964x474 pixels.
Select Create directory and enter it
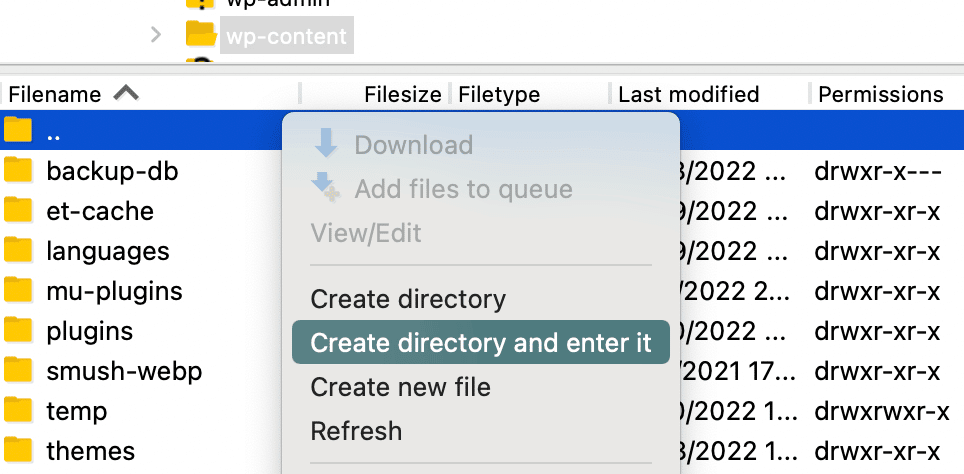tap(481, 343)
